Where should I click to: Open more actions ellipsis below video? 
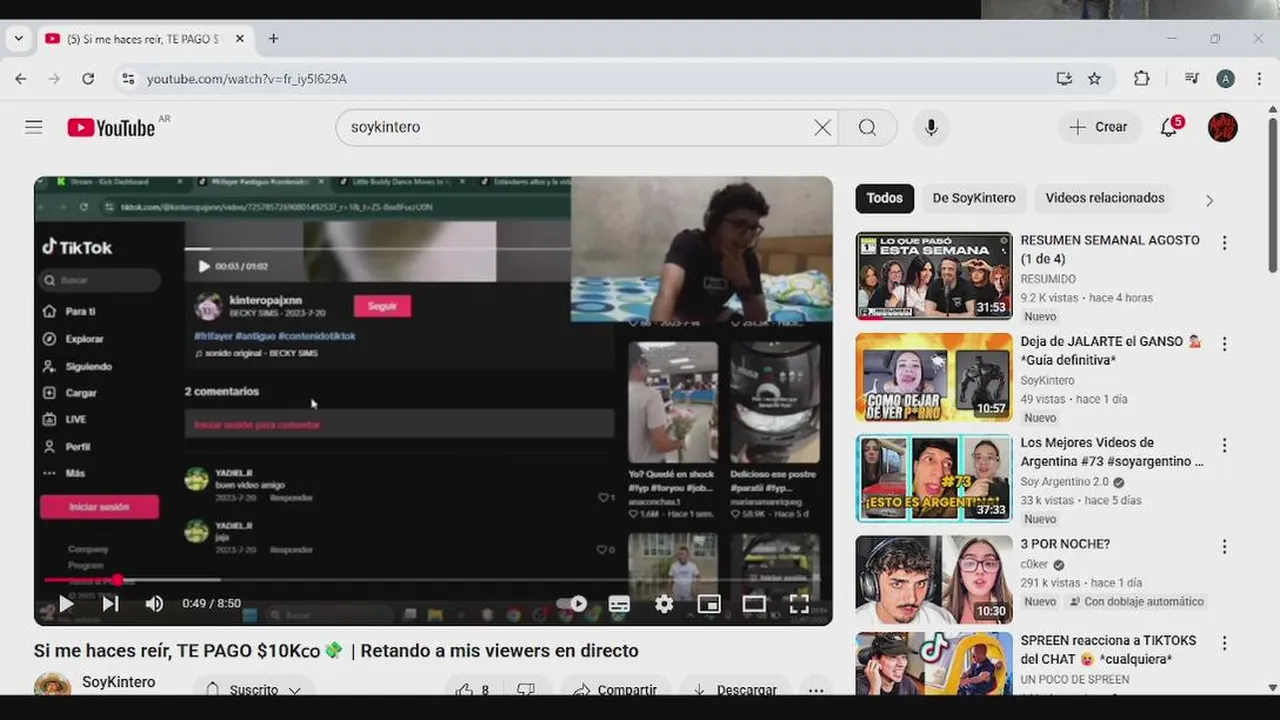(x=816, y=689)
